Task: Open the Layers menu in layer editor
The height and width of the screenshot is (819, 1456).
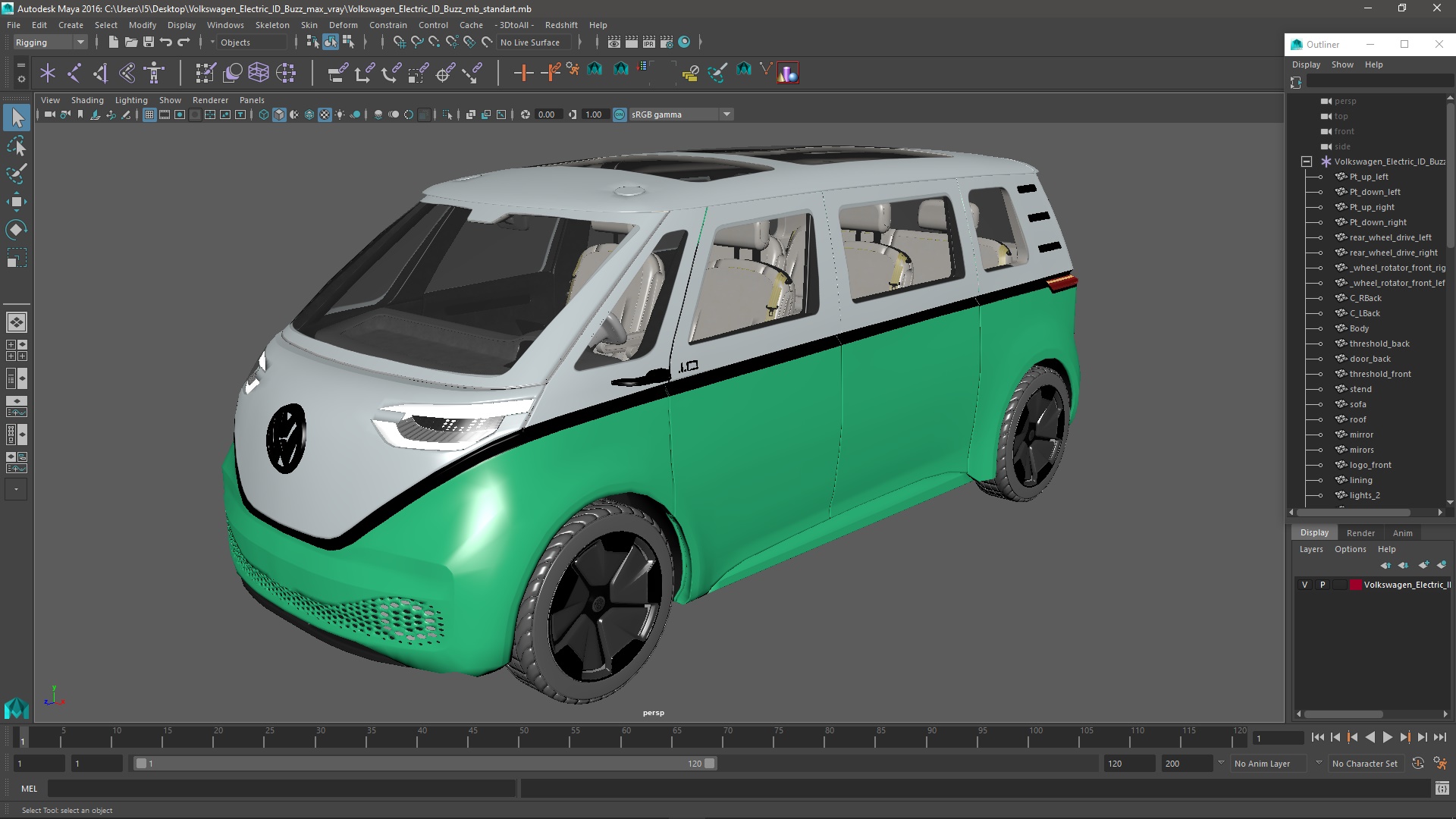Action: (x=1310, y=549)
